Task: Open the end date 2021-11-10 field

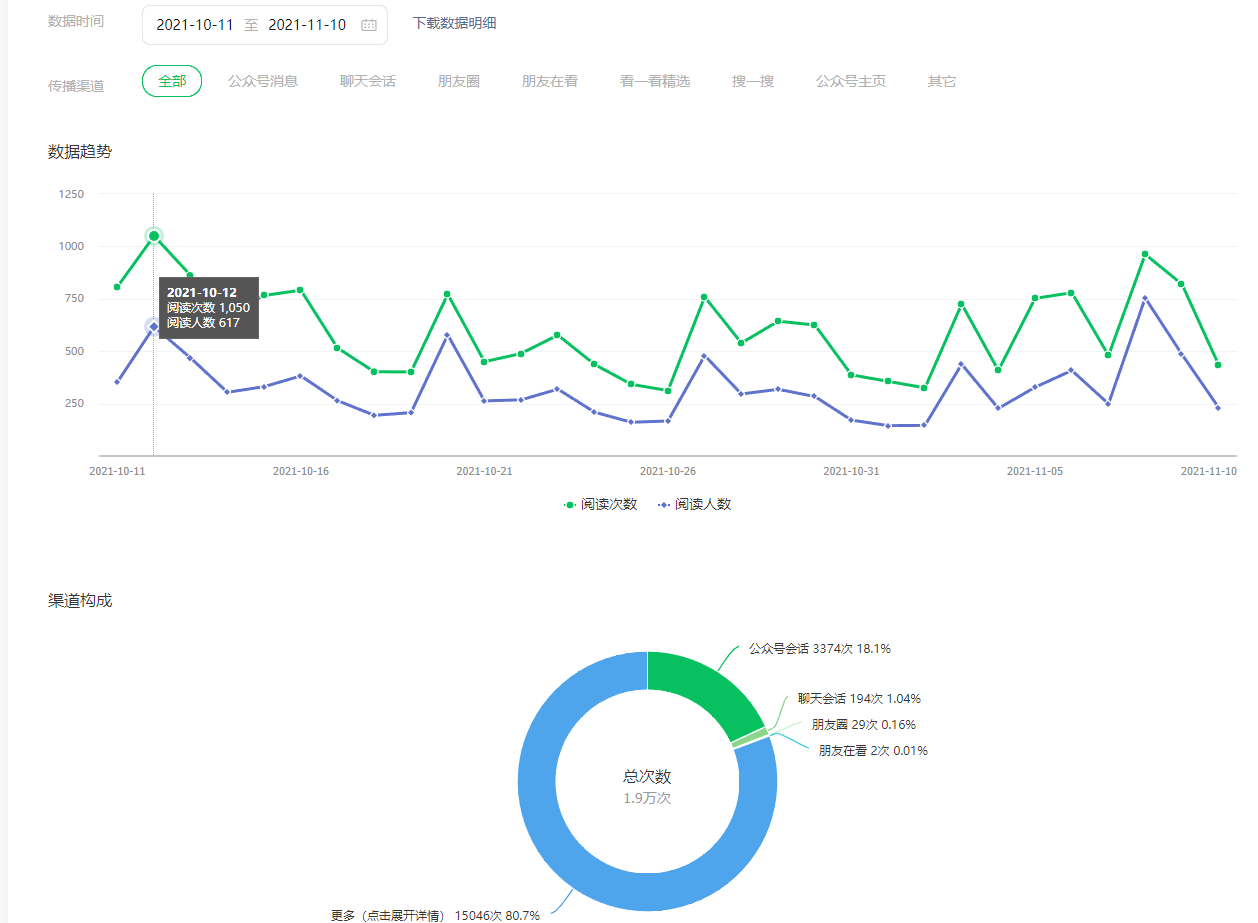Action: [x=307, y=25]
